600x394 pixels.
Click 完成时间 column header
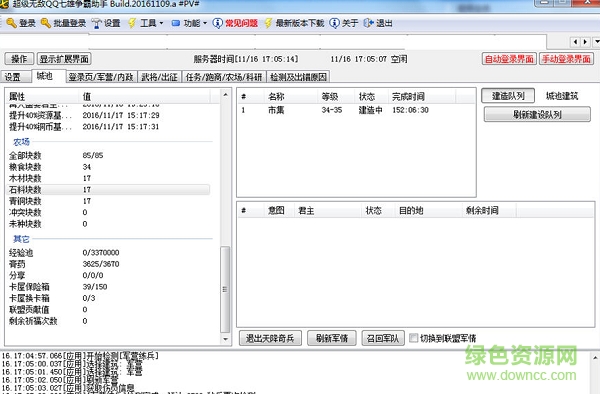(422, 97)
